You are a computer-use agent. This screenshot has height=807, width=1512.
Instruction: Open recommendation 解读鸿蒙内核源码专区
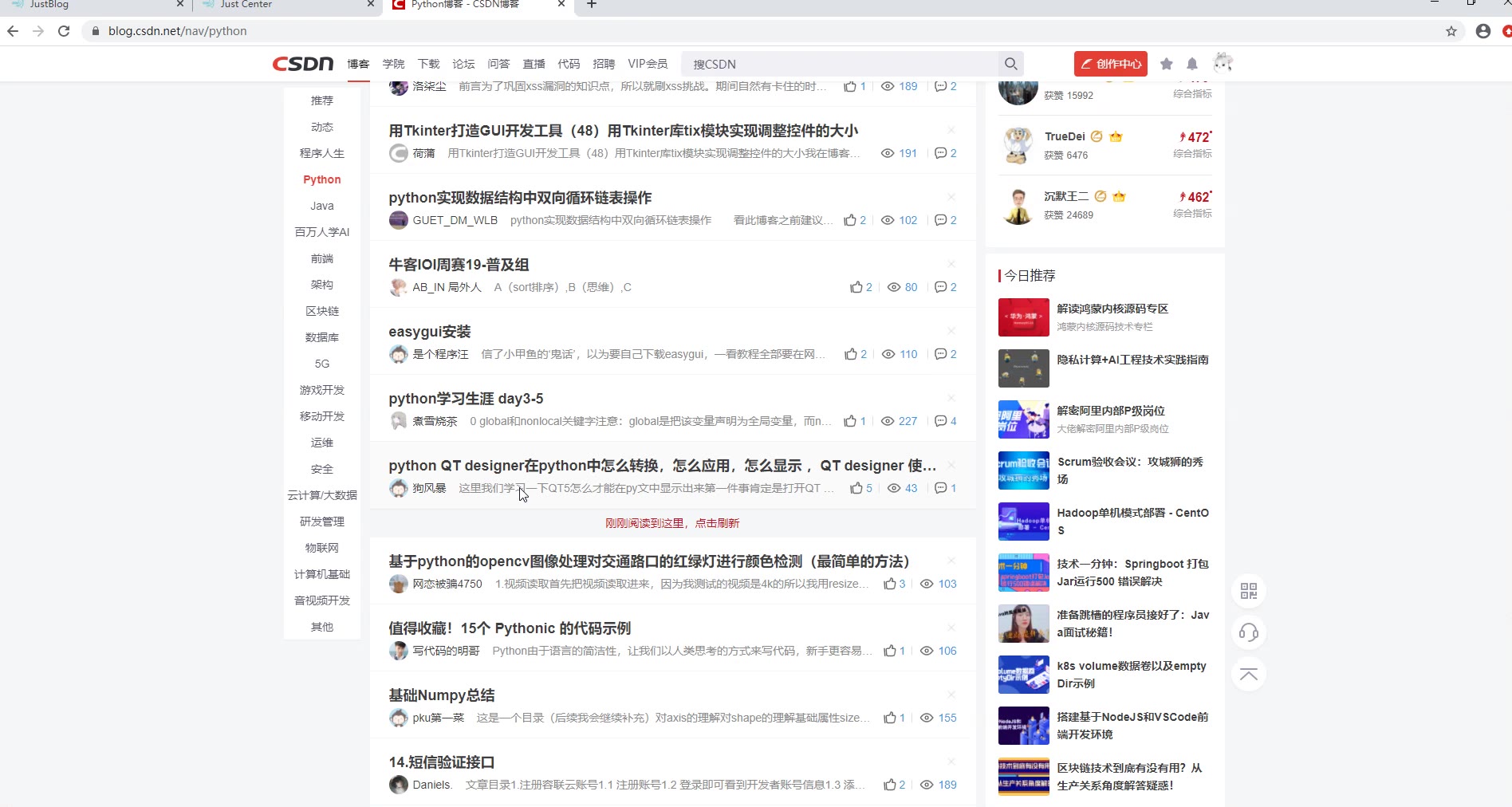click(1112, 309)
